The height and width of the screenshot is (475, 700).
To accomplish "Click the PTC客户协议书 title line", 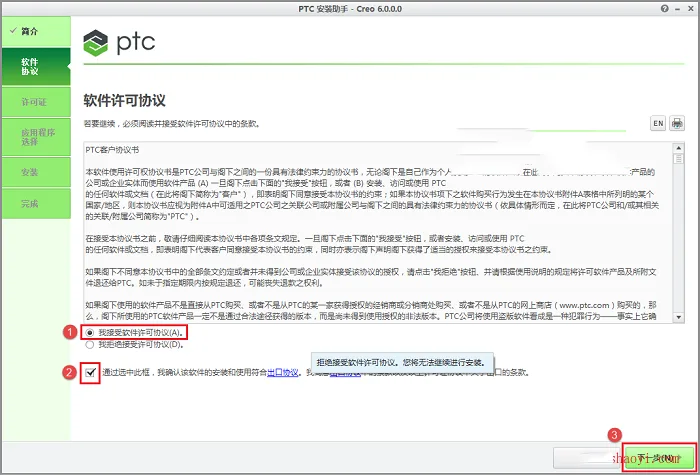I will (x=112, y=150).
